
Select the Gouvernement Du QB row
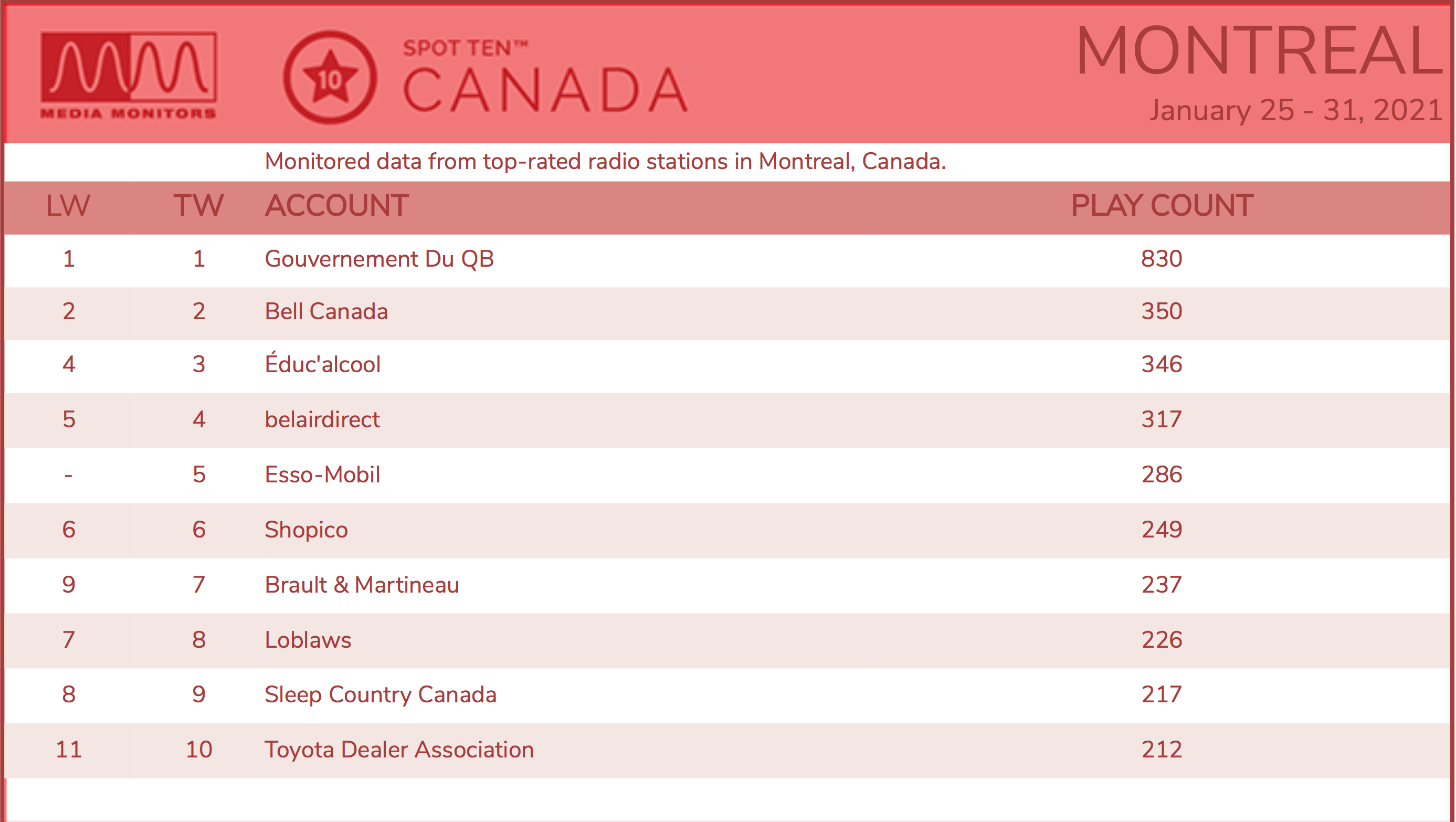point(728,259)
